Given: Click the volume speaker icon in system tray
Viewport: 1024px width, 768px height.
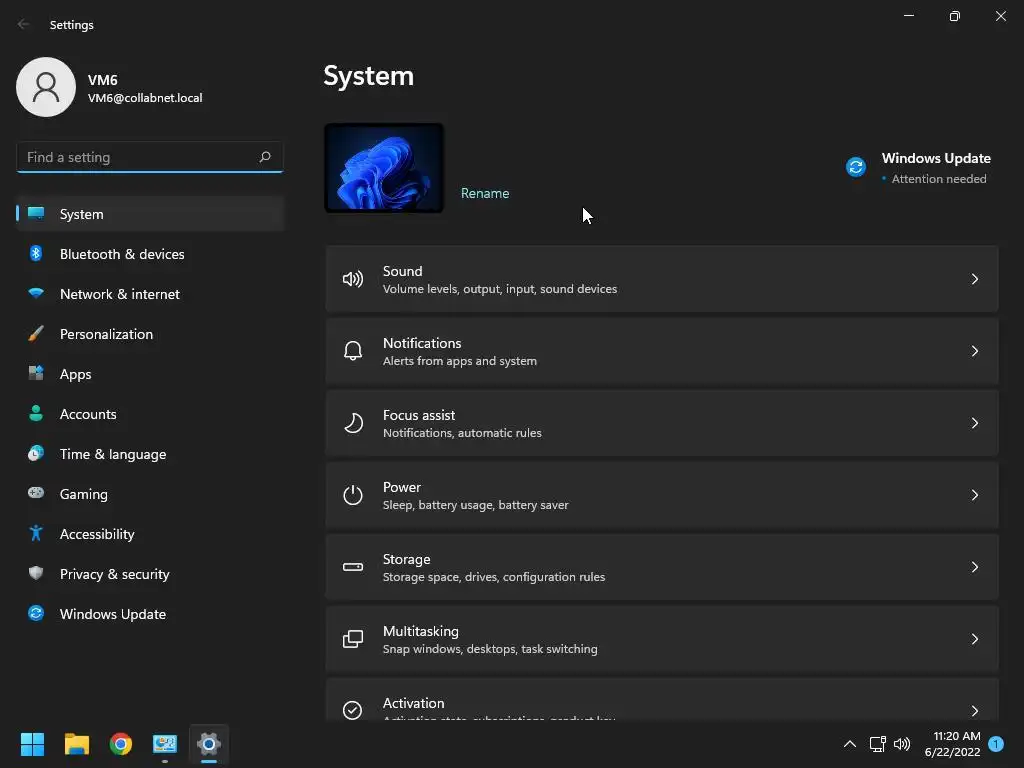Looking at the screenshot, I should coord(902,744).
